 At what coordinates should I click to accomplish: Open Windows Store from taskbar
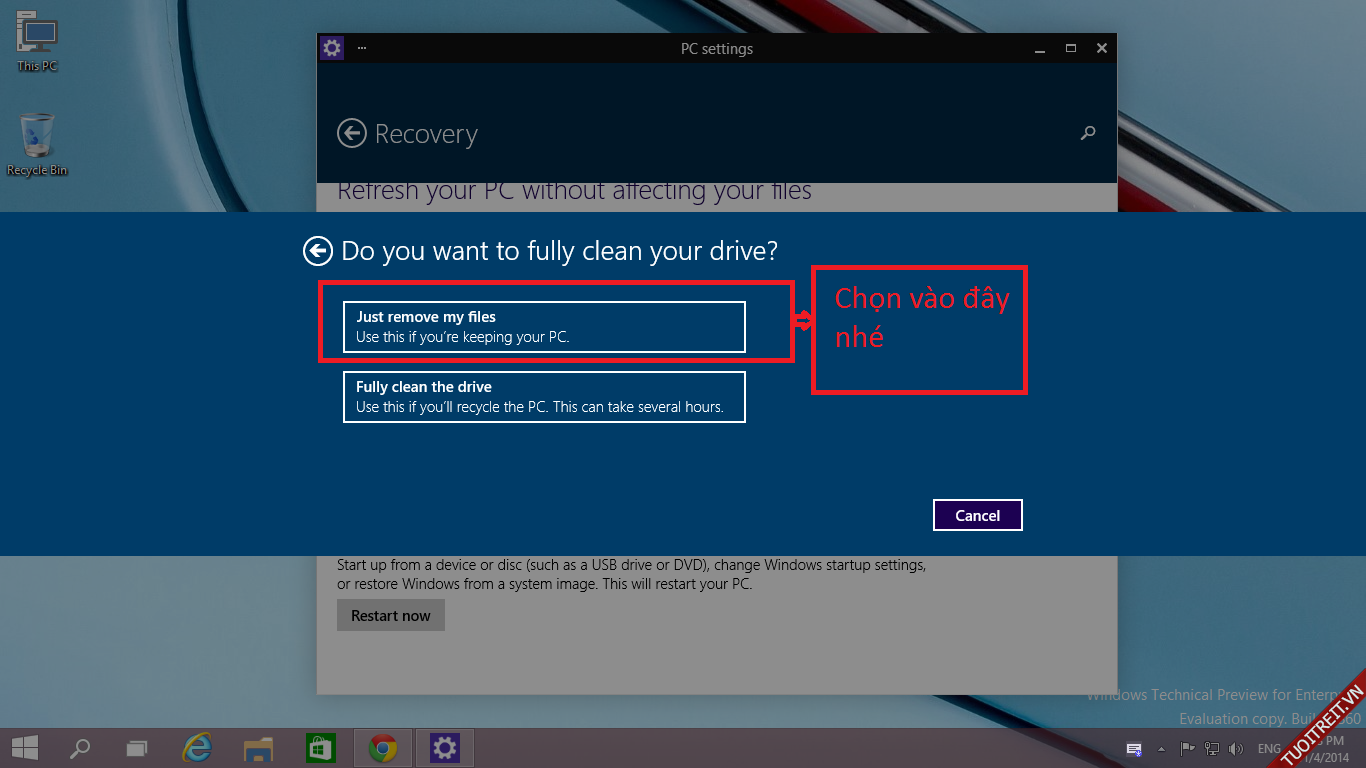(320, 748)
